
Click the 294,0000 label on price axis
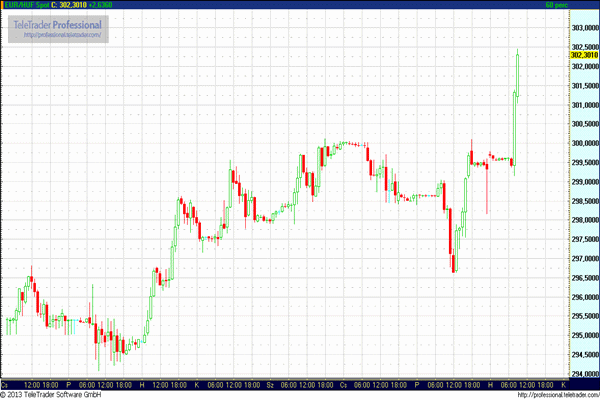(x=583, y=375)
